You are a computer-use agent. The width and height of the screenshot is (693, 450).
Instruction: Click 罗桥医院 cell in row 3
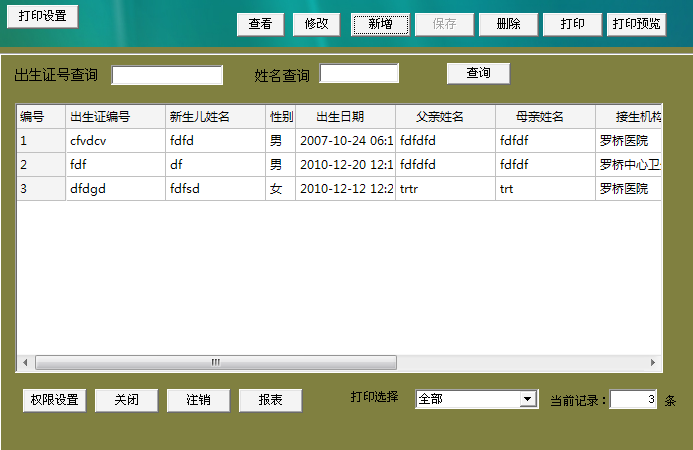[x=628, y=189]
